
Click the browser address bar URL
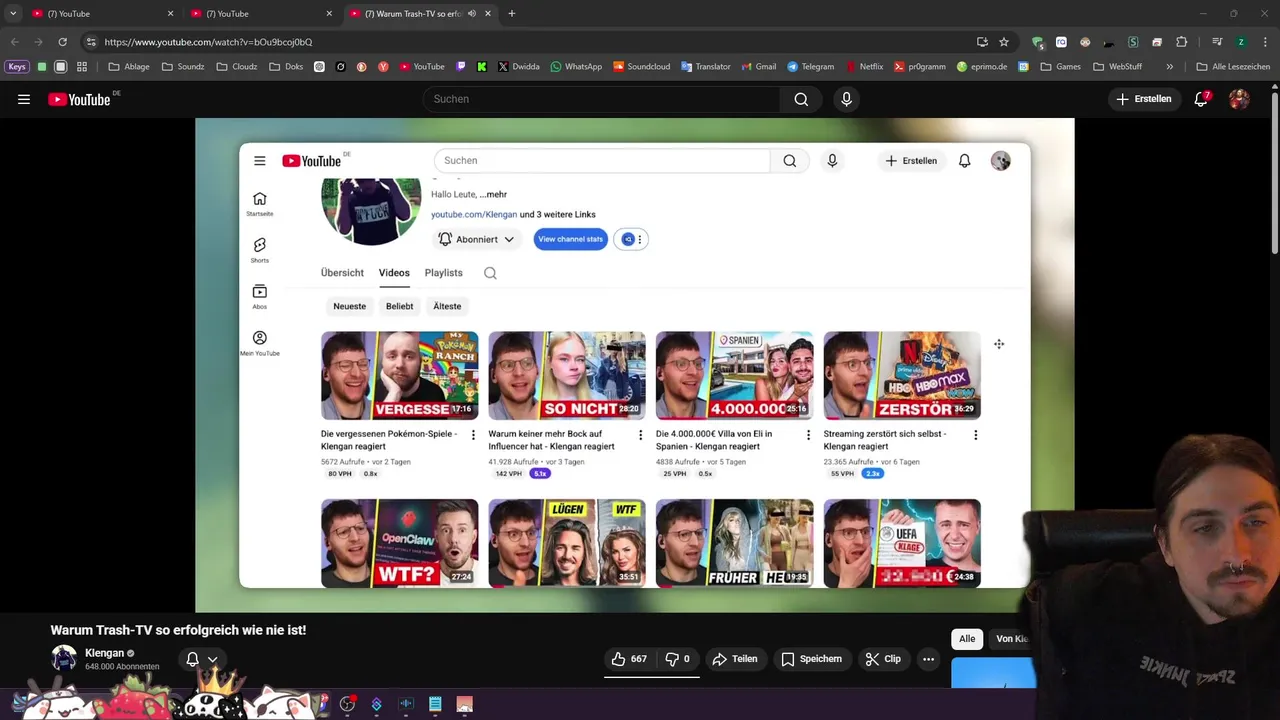pyautogui.click(x=208, y=42)
